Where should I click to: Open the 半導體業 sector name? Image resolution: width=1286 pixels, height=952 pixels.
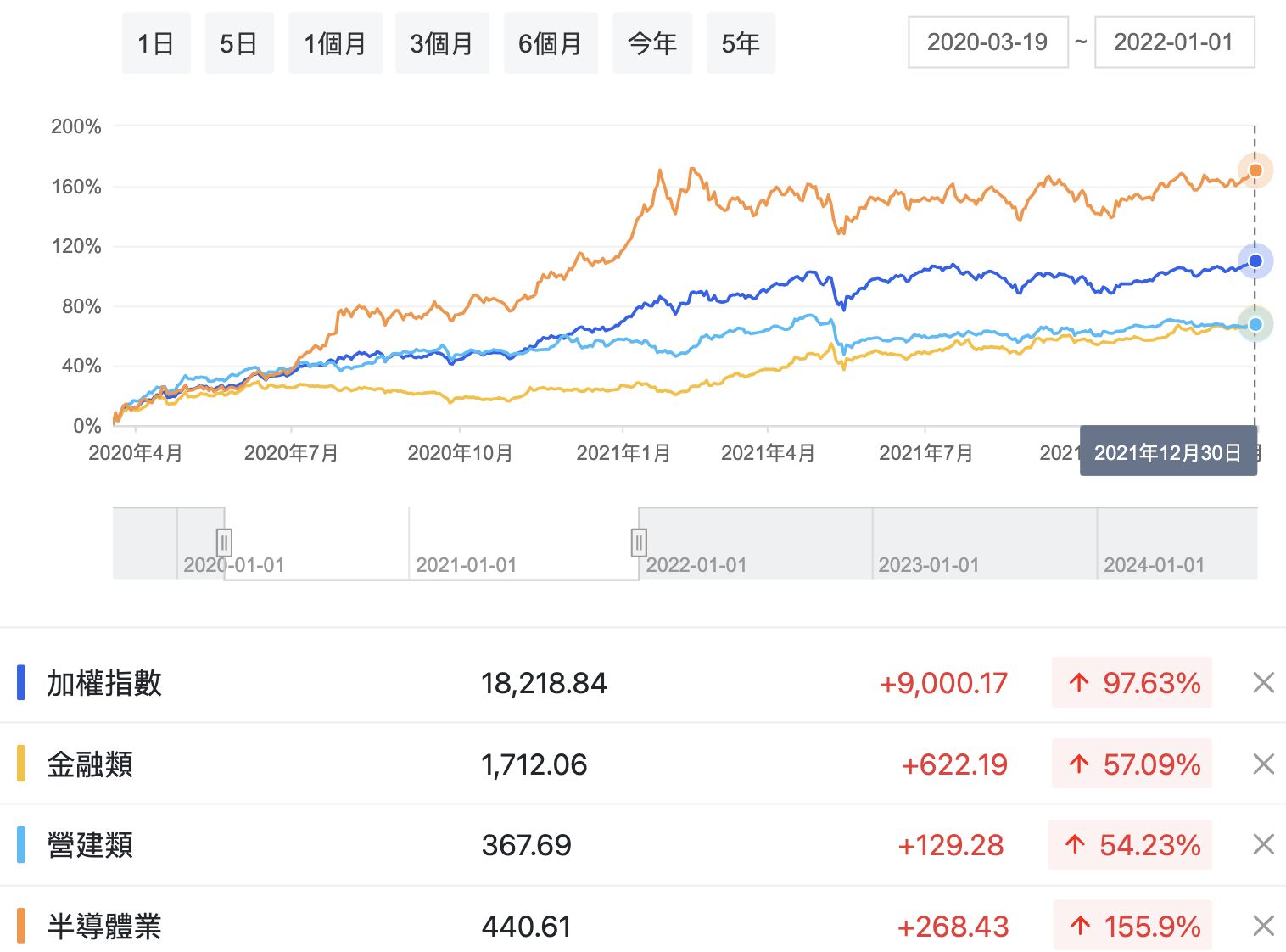(104, 927)
